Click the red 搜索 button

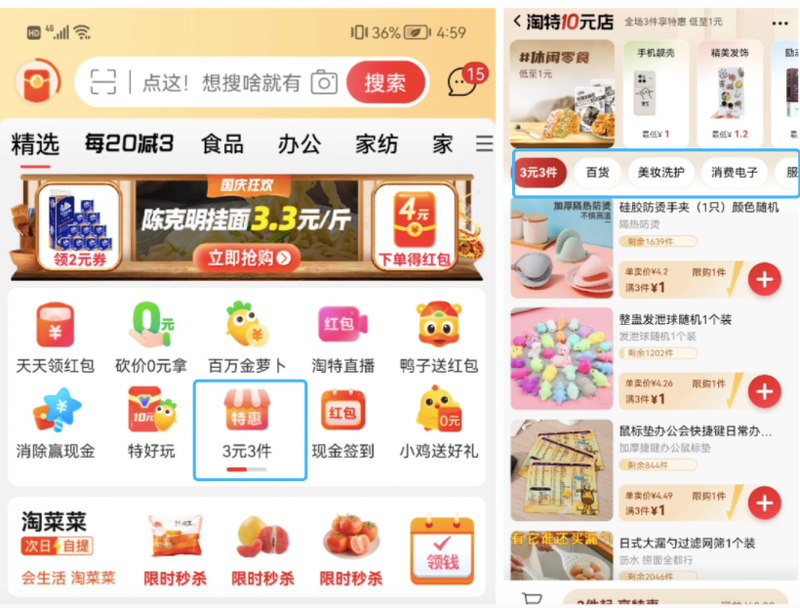385,82
